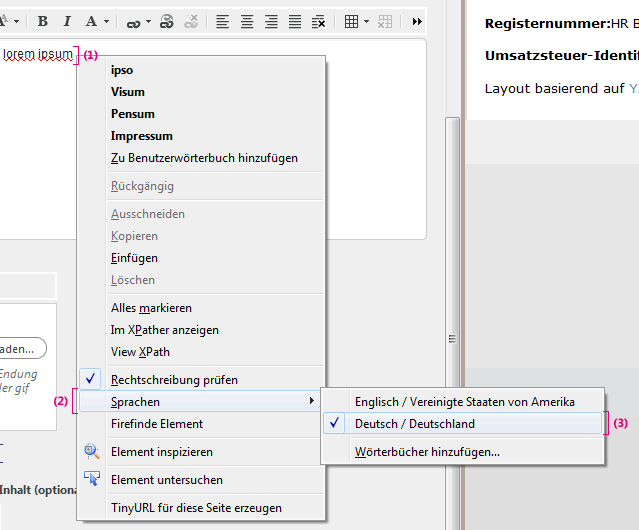Click 'Layout basierend auf' text on page
The width and height of the screenshot is (639, 530).
click(554, 88)
